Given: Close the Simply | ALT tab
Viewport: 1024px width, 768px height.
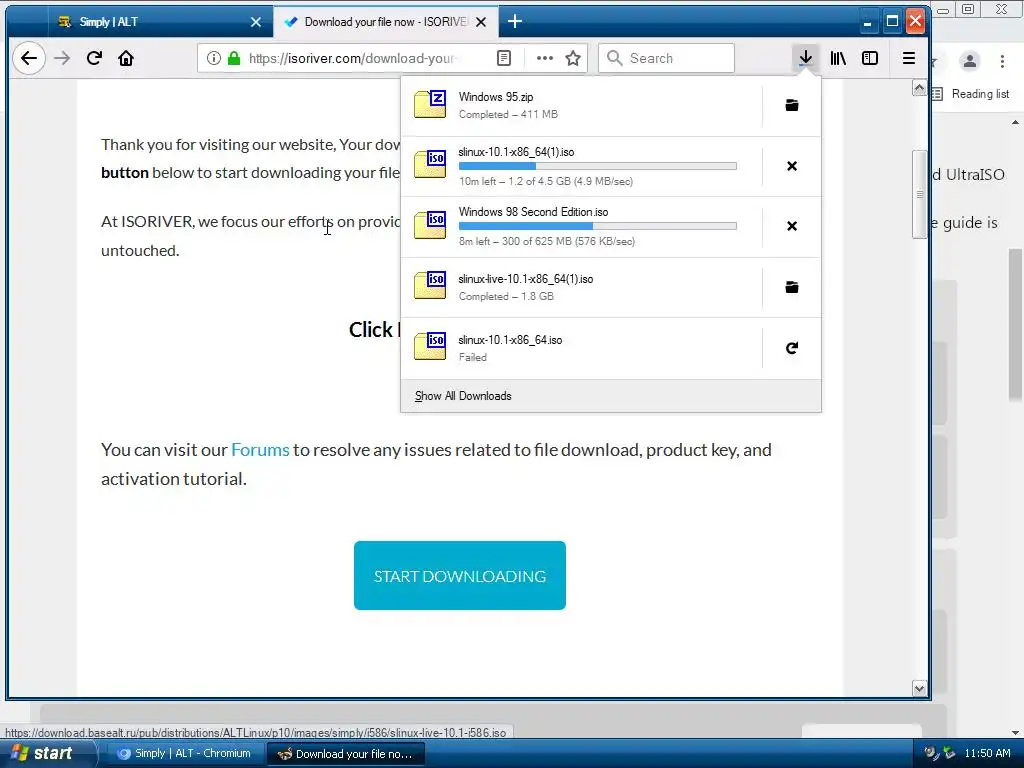Looking at the screenshot, I should tap(256, 22).
